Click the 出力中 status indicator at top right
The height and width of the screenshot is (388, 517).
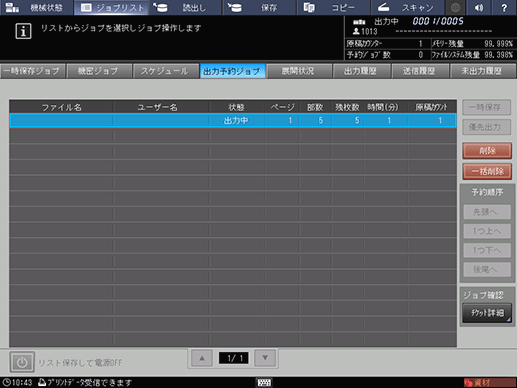click(386, 22)
